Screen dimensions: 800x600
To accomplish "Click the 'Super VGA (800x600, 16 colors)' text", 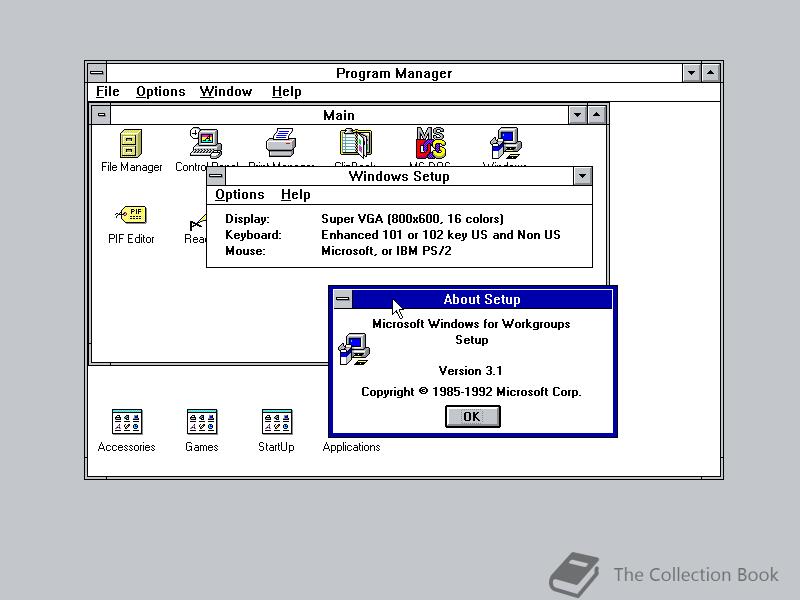I will point(412,219).
